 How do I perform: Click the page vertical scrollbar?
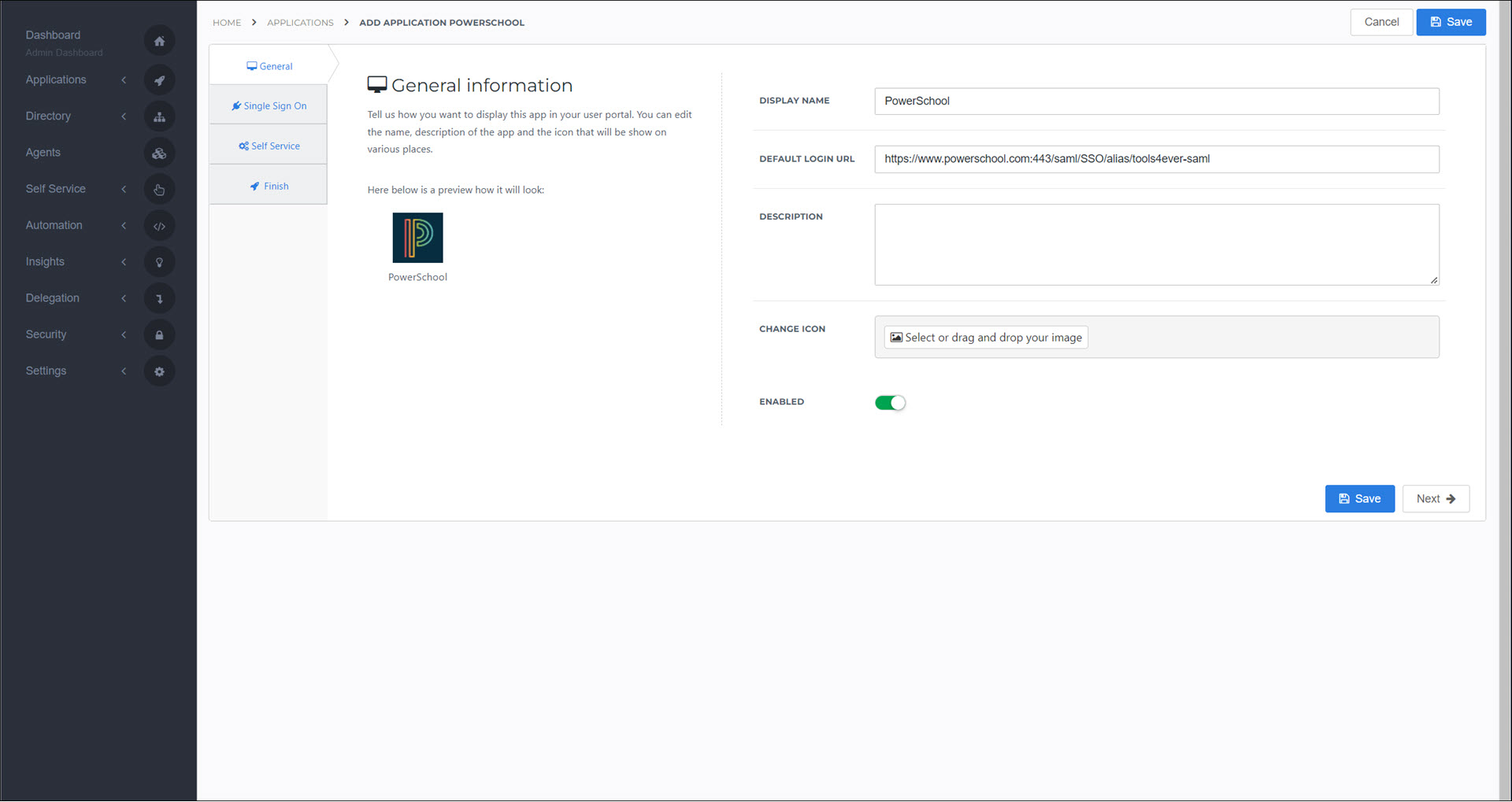click(1505, 401)
